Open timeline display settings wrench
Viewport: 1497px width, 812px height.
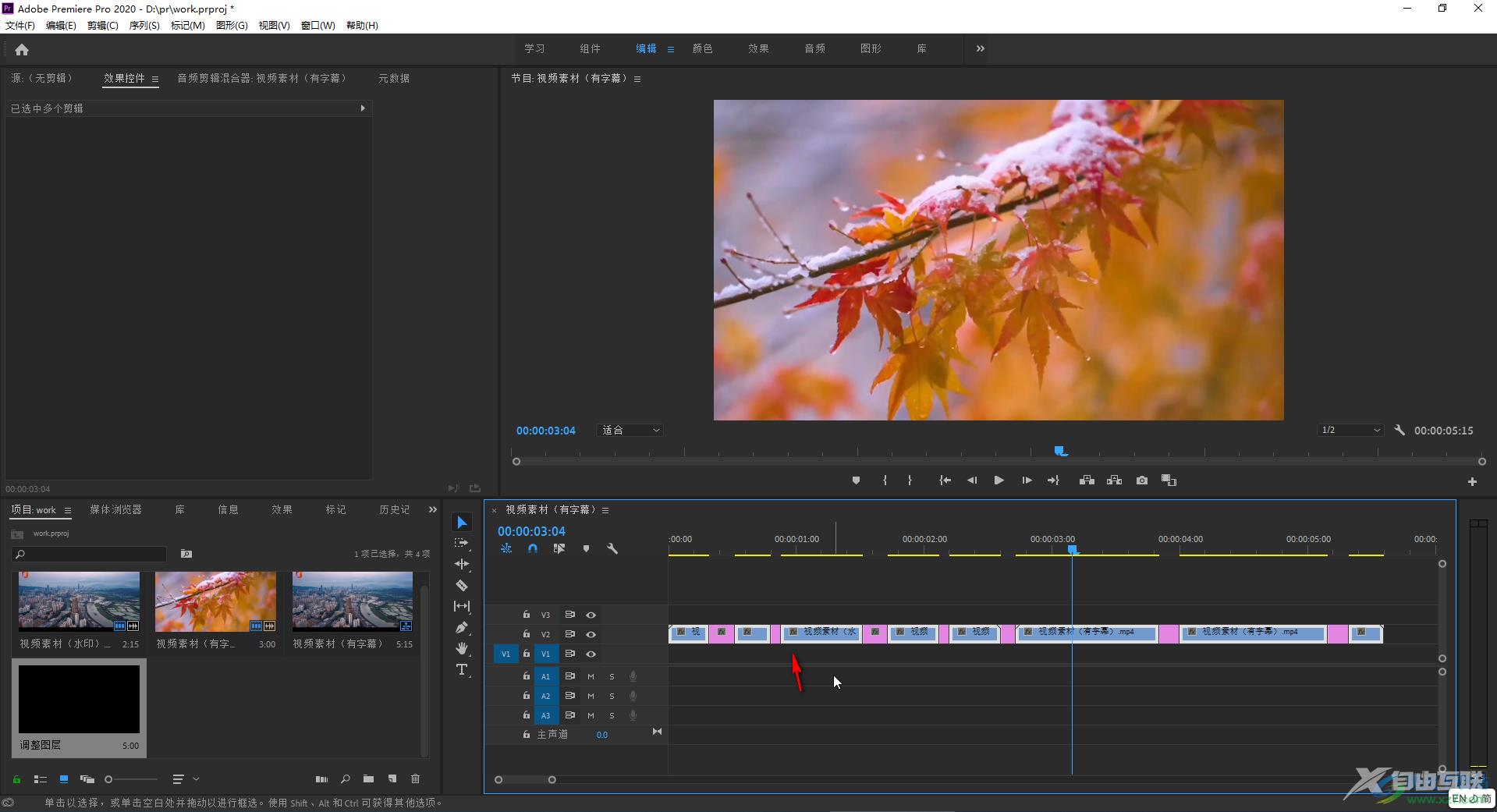(x=612, y=548)
